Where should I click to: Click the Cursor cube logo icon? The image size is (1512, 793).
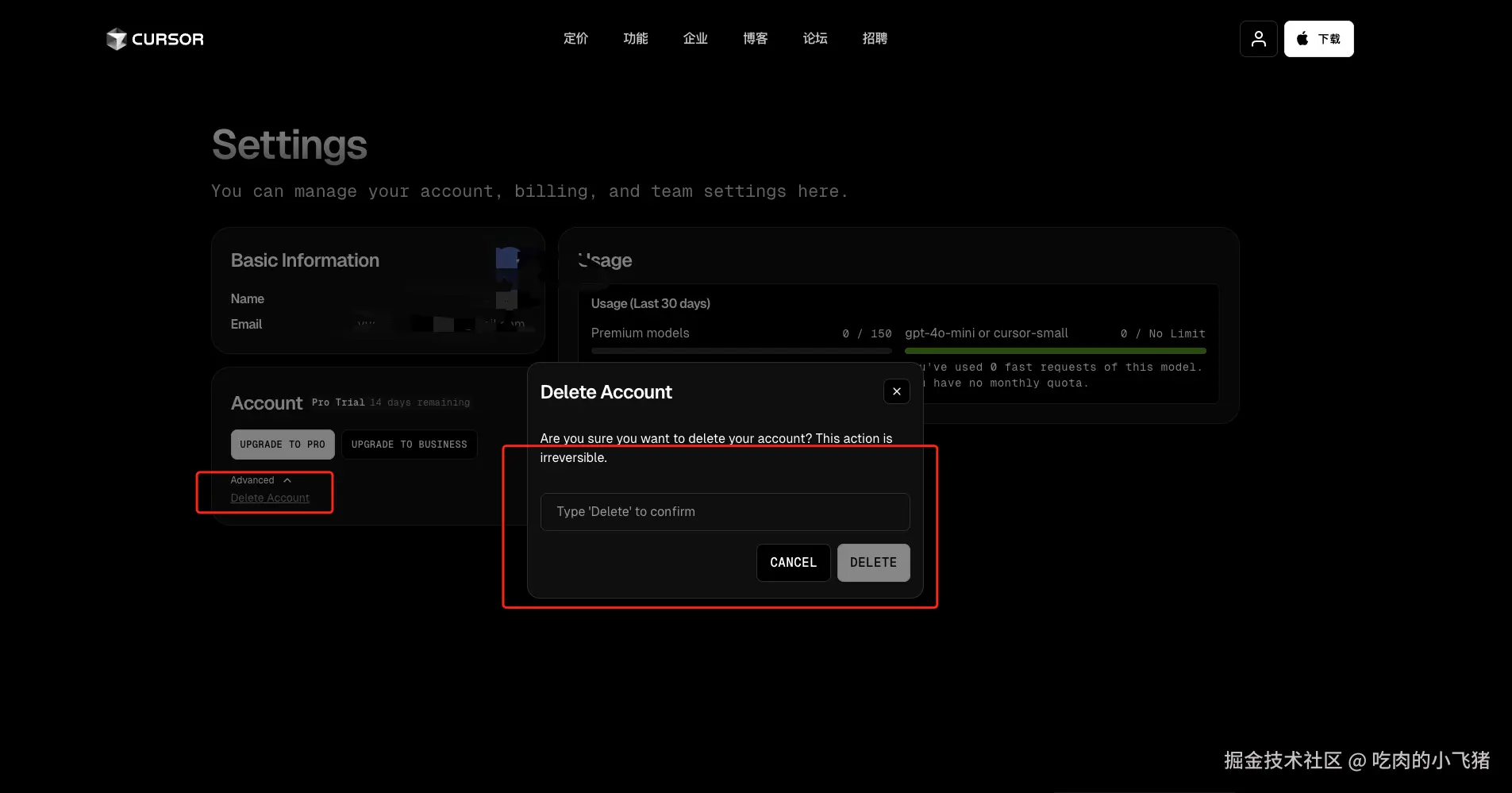click(x=117, y=39)
